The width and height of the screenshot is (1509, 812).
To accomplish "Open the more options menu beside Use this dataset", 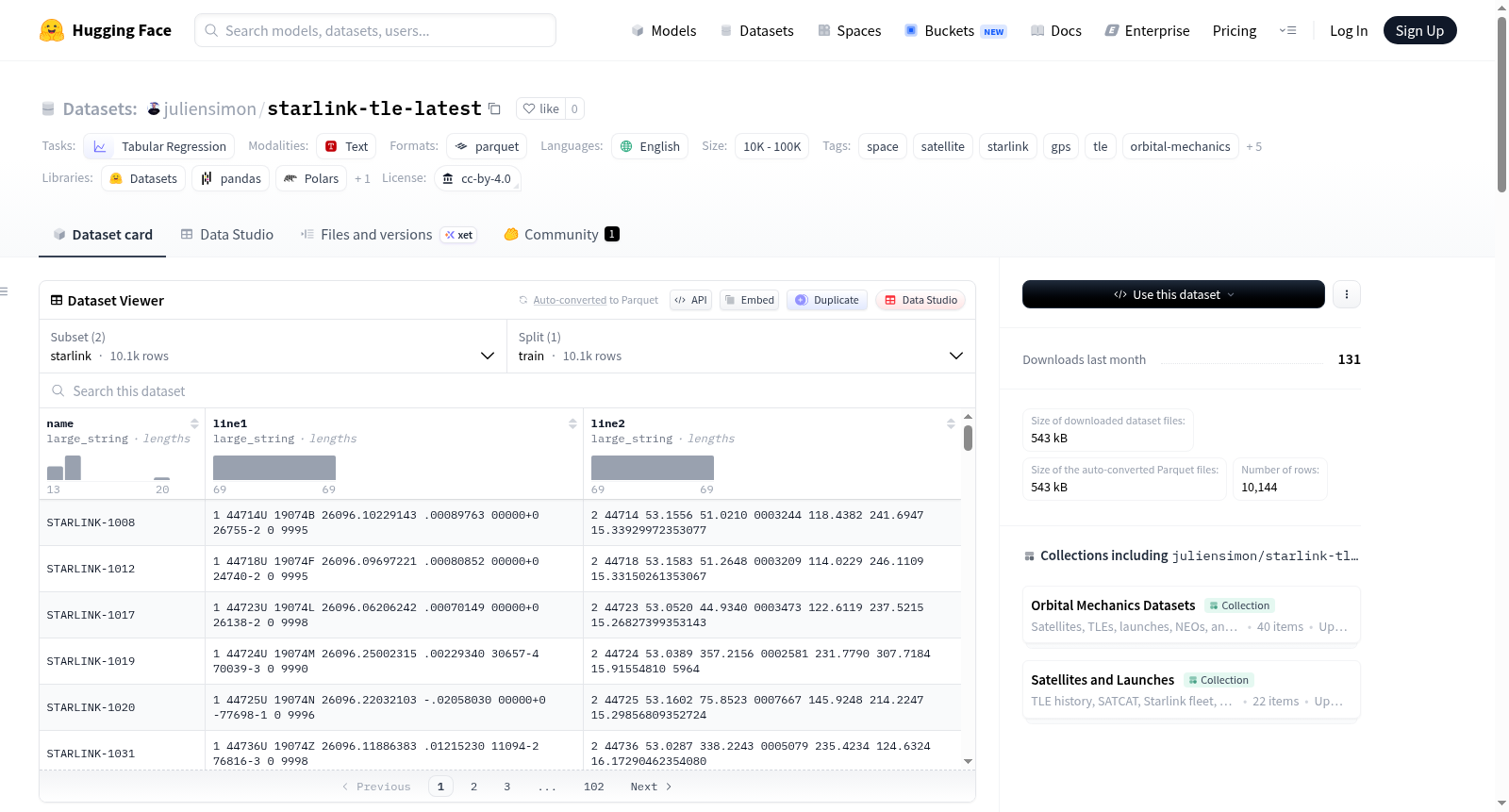I will (1347, 294).
